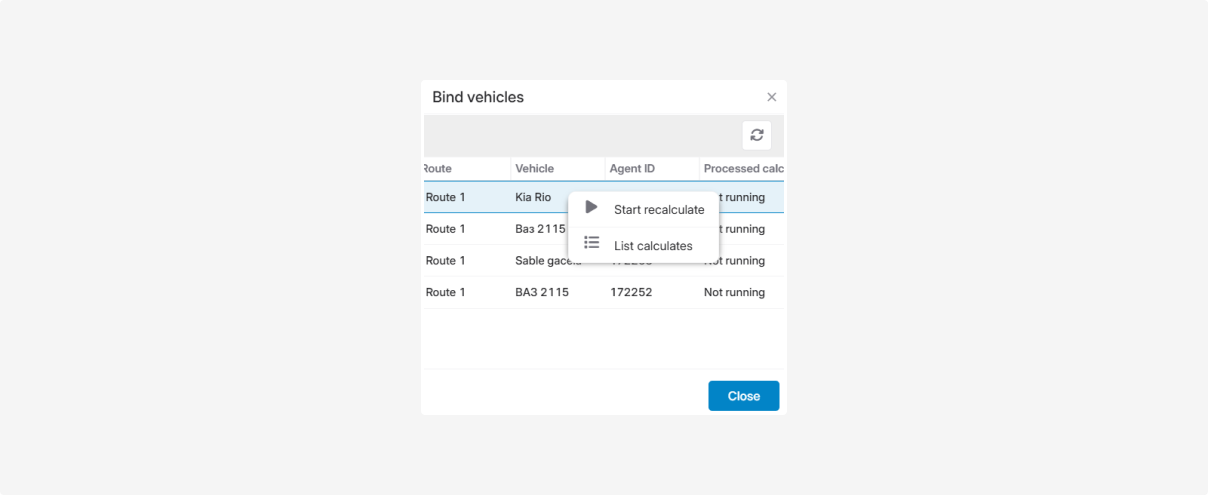The height and width of the screenshot is (495, 1208).
Task: Click the list icon beside List calculates
Action: coord(591,243)
